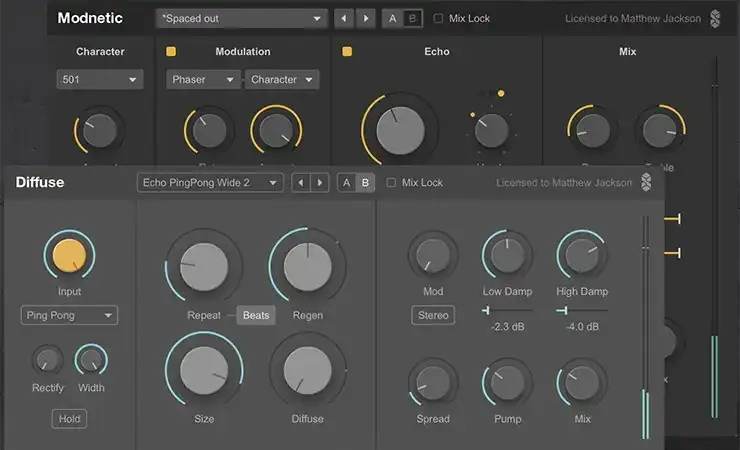Click the Pump knob
Image resolution: width=740 pixels, height=450 pixels.
(507, 383)
